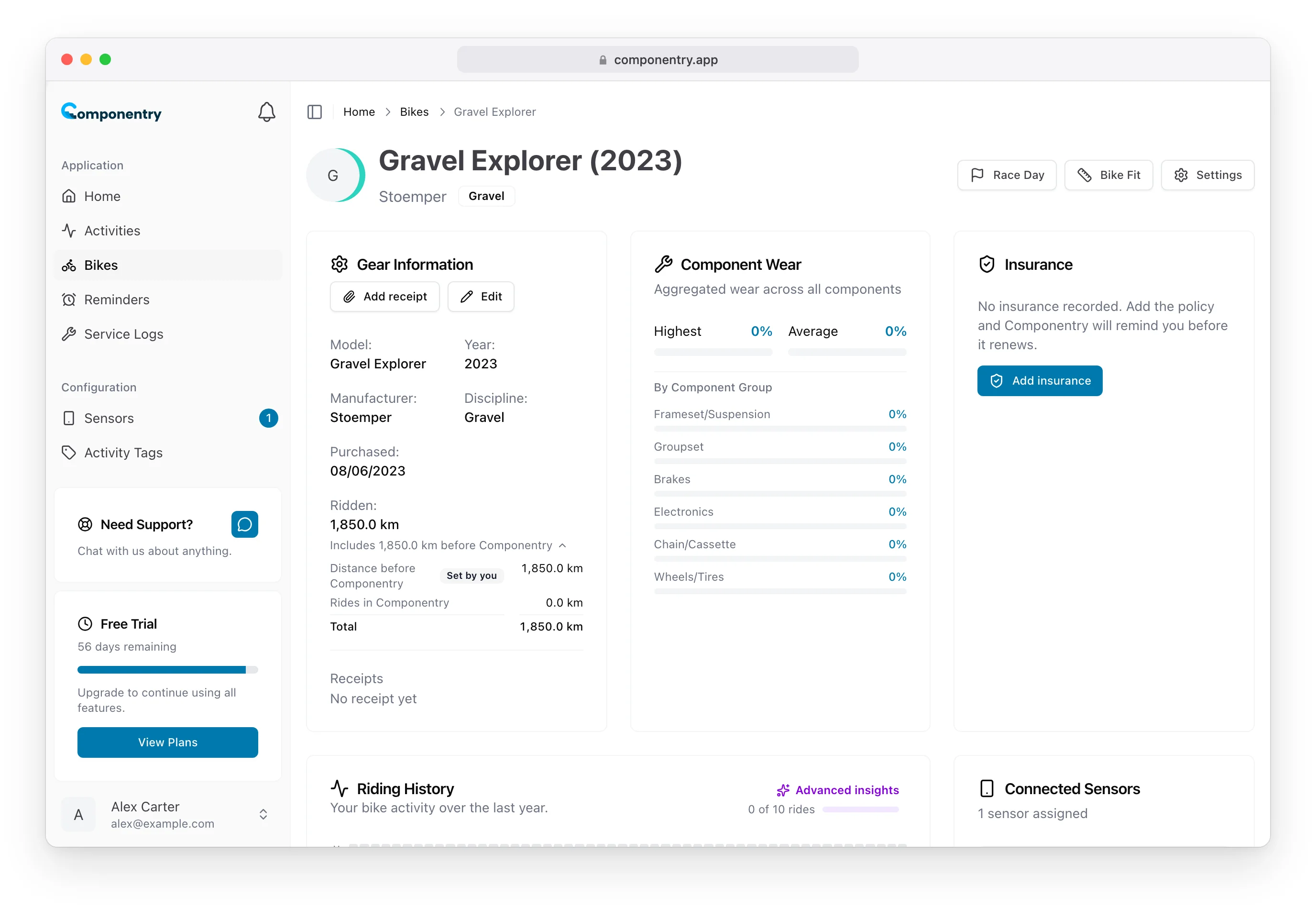Click the Gear Information cog icon
Image resolution: width=1316 pixels, height=908 pixels.
click(x=340, y=265)
